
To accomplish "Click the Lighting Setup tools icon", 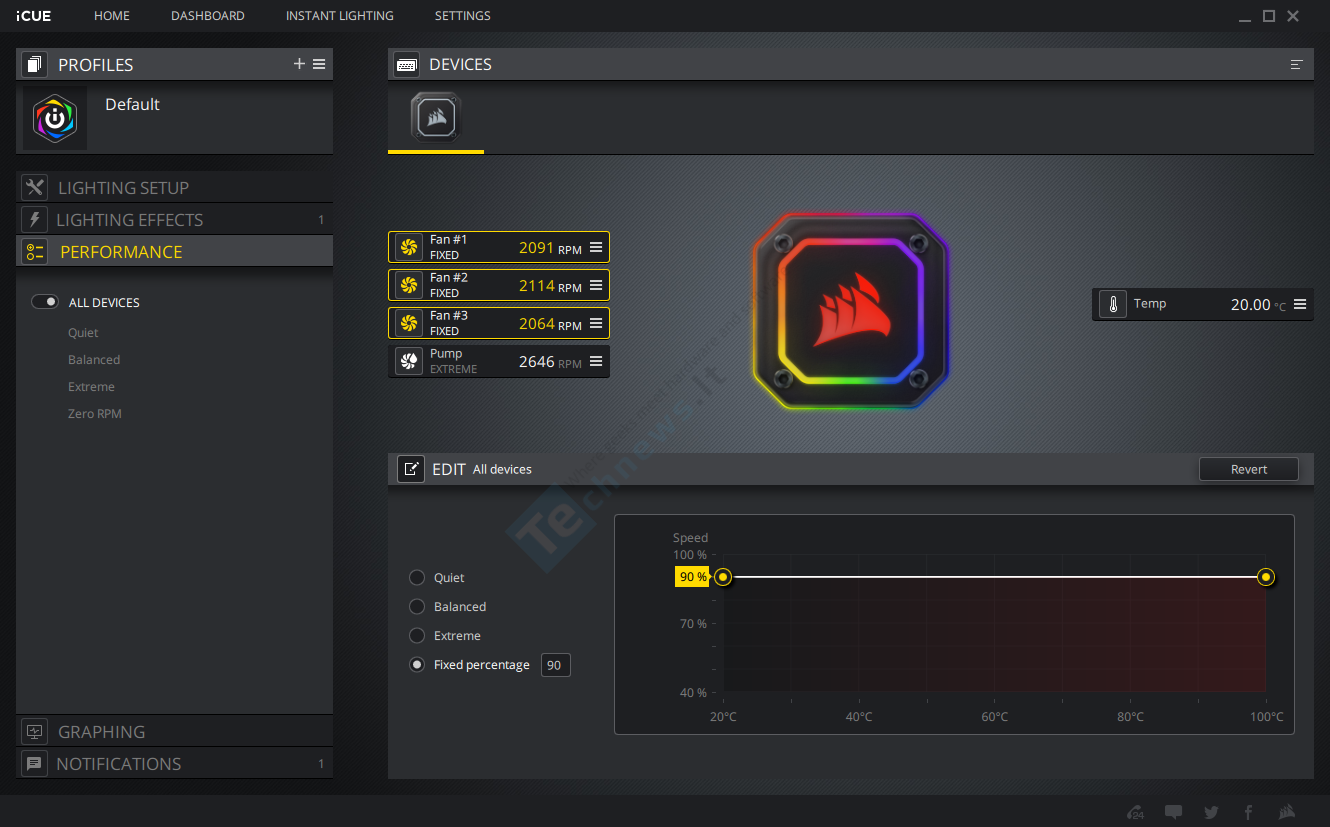I will coord(35,187).
